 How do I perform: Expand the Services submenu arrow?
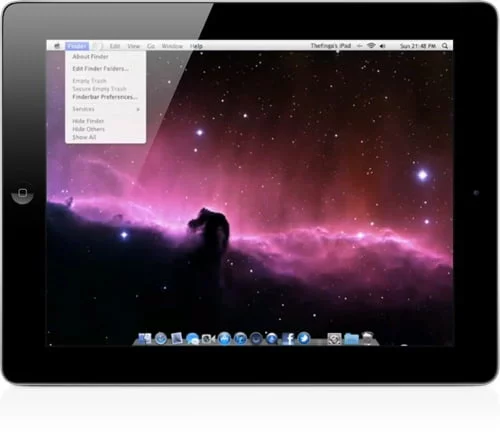[x=138, y=109]
